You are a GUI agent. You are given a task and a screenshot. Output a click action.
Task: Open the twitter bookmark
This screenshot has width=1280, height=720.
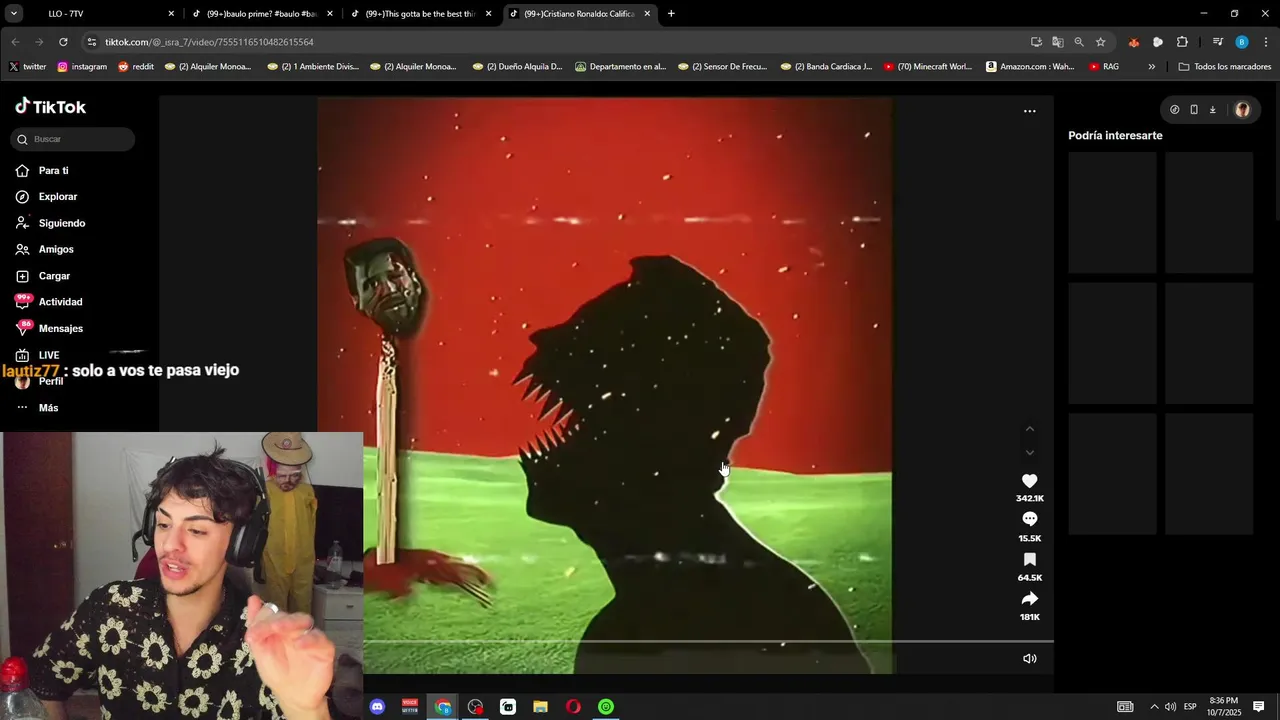[x=28, y=67]
